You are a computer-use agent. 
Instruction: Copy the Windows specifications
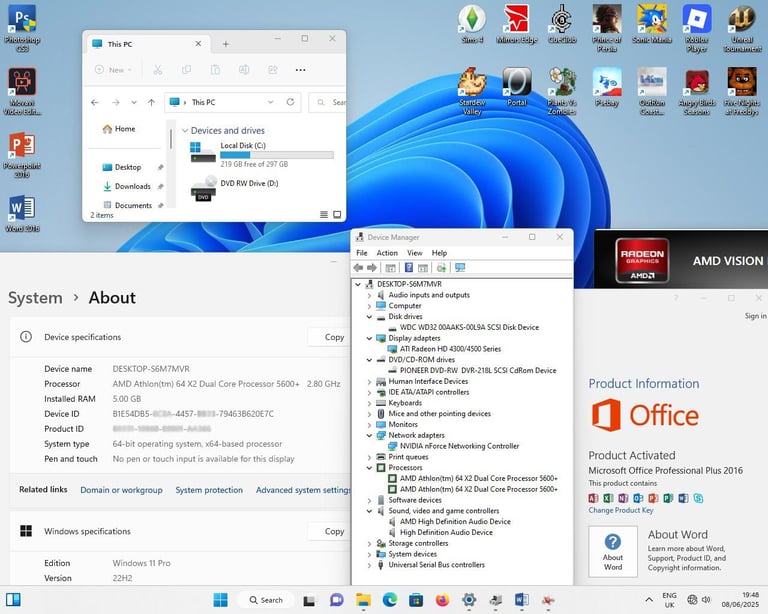[333, 531]
